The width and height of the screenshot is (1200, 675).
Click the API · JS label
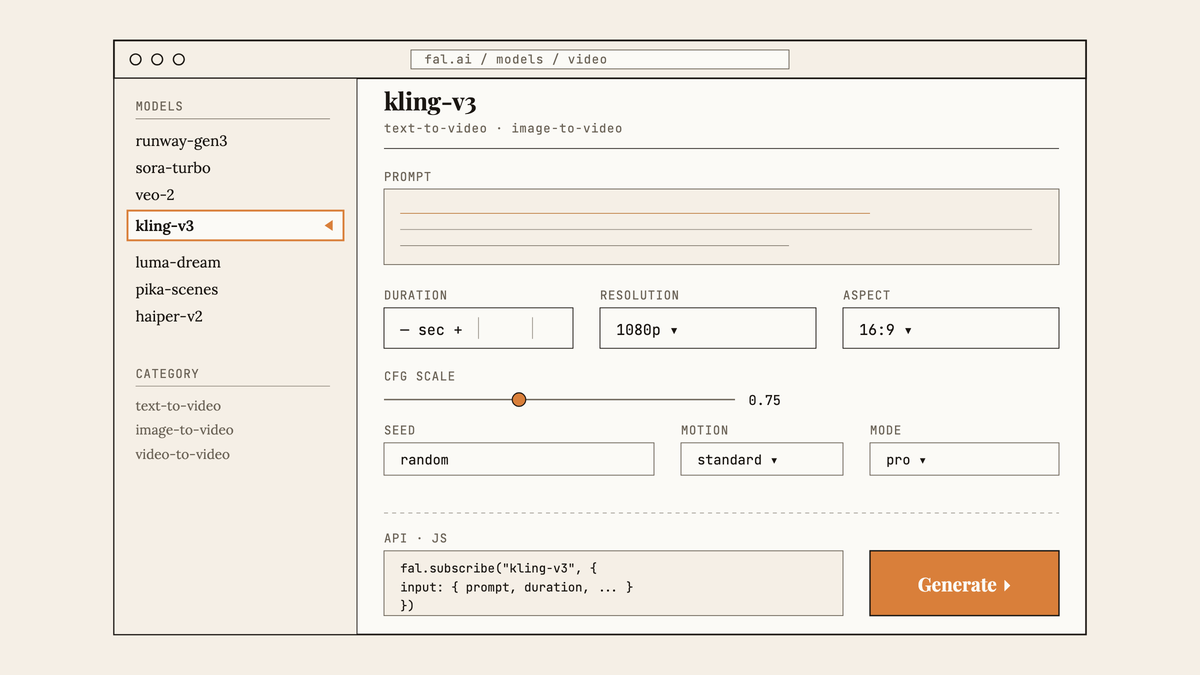click(x=416, y=538)
